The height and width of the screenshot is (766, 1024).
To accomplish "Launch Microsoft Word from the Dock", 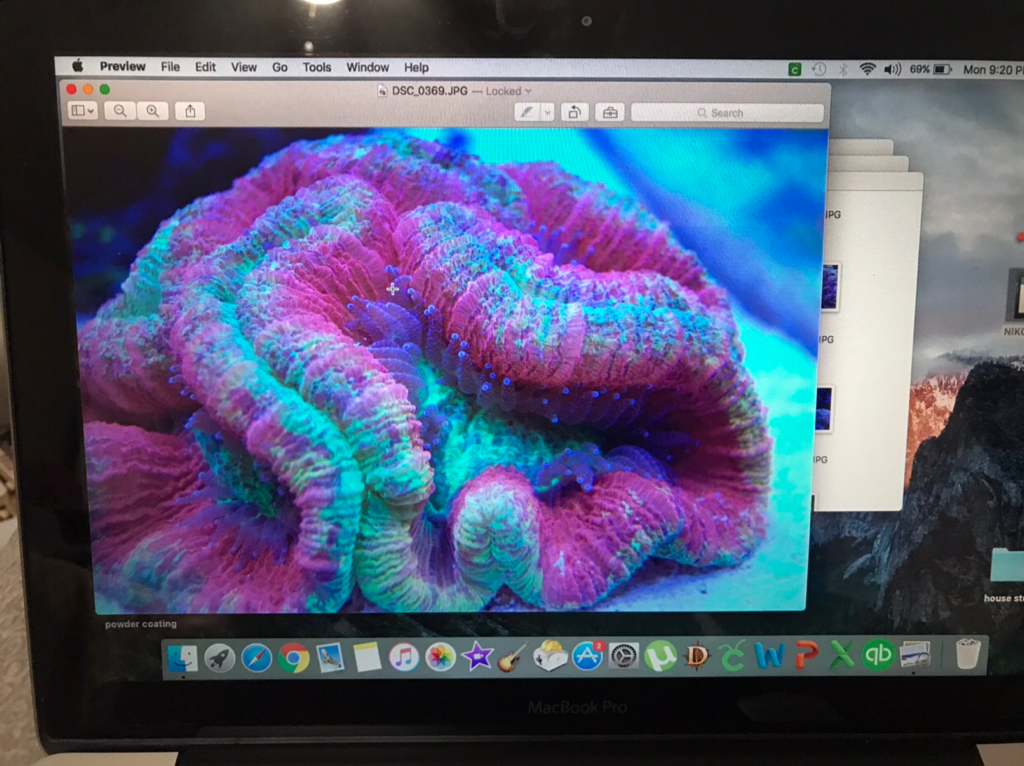I will (x=770, y=655).
